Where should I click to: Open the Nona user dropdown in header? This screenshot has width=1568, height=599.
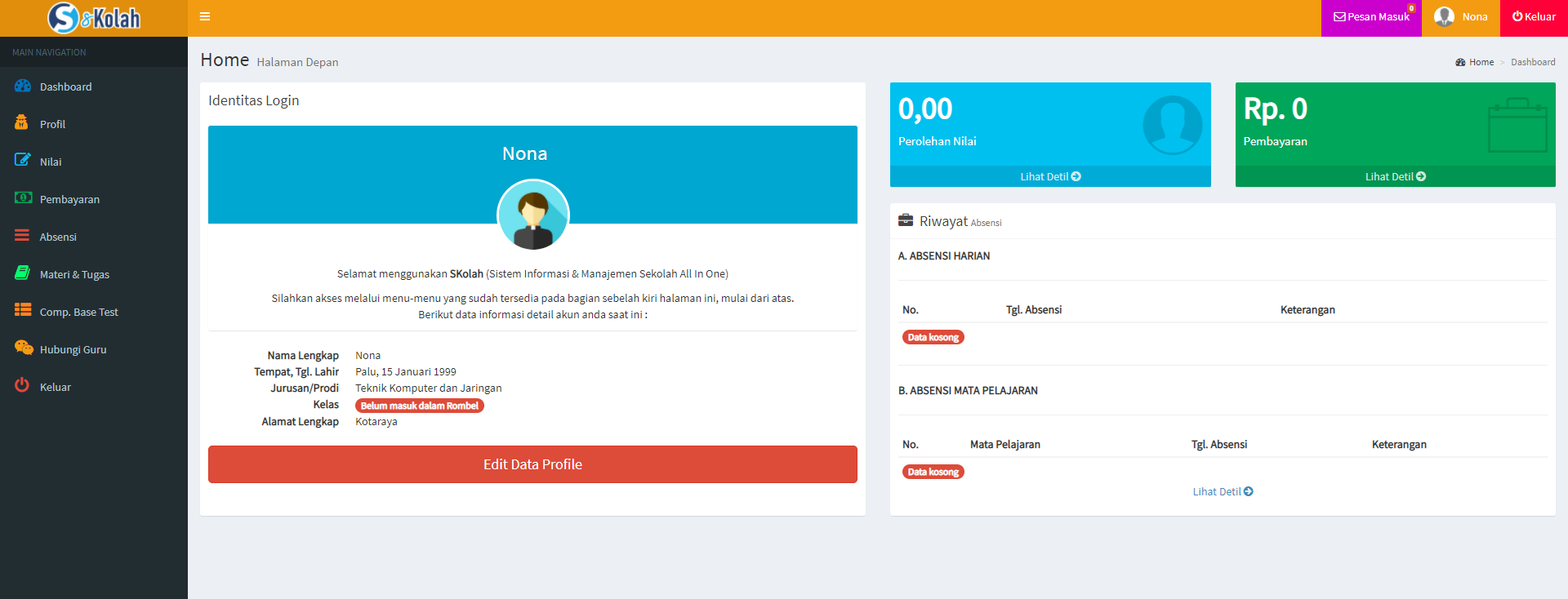(1460, 17)
